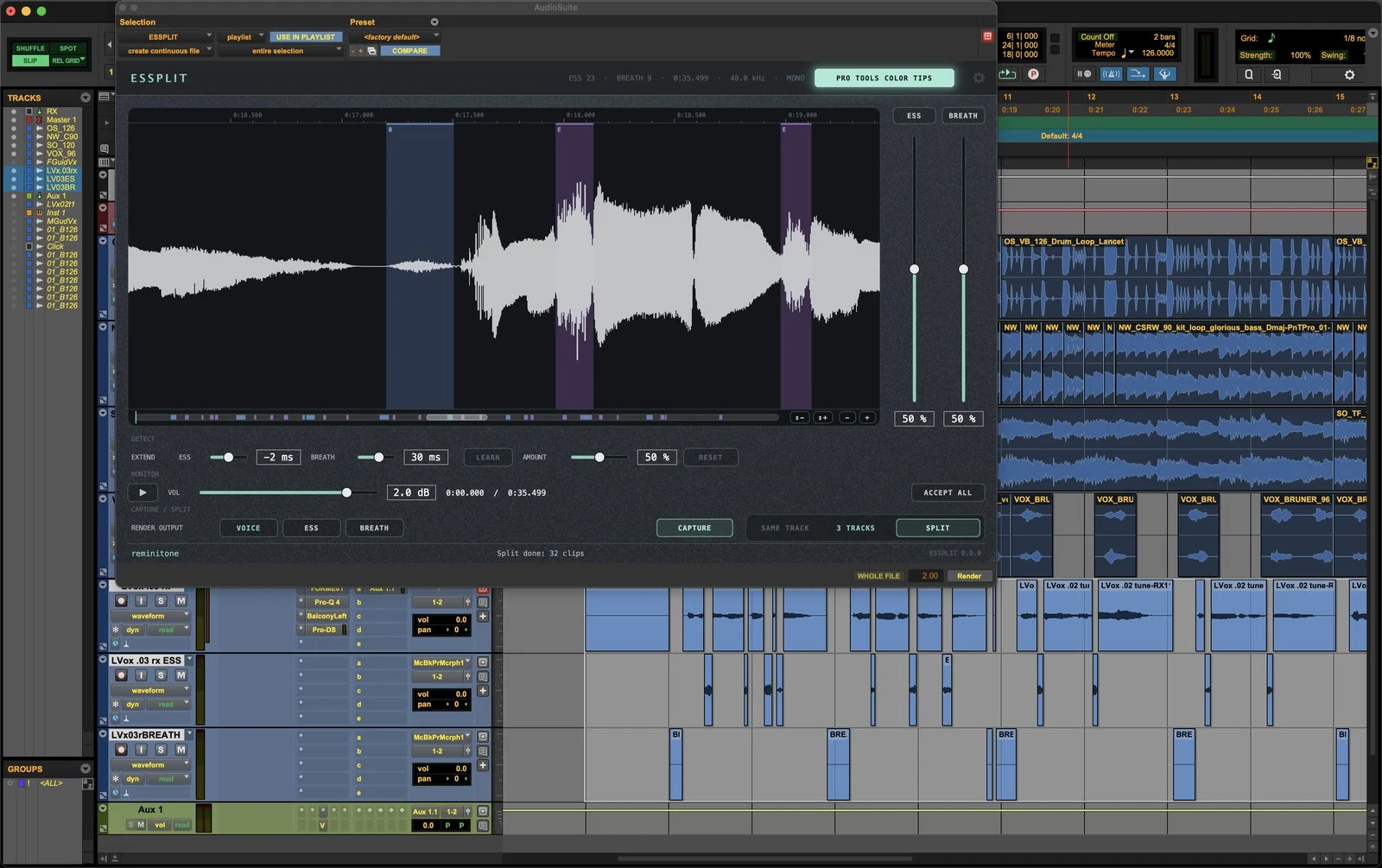Click the conductor track icon

pos(1165,74)
